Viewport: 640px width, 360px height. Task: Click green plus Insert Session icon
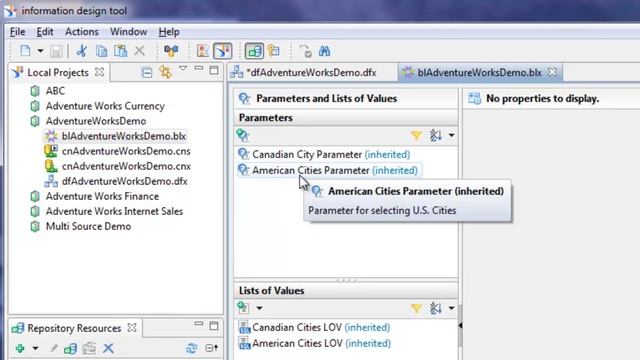20,348
